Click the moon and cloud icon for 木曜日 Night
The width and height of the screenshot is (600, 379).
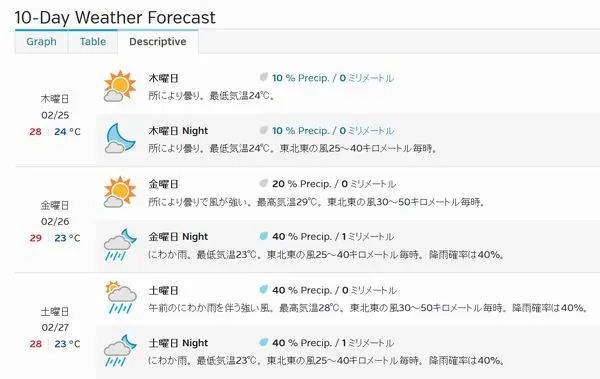[120, 138]
